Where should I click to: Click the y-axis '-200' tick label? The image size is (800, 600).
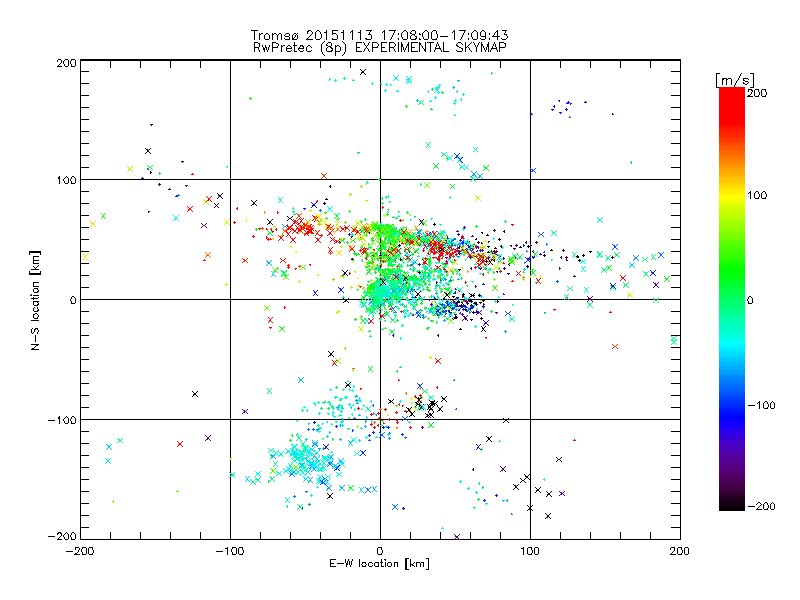pos(62,536)
